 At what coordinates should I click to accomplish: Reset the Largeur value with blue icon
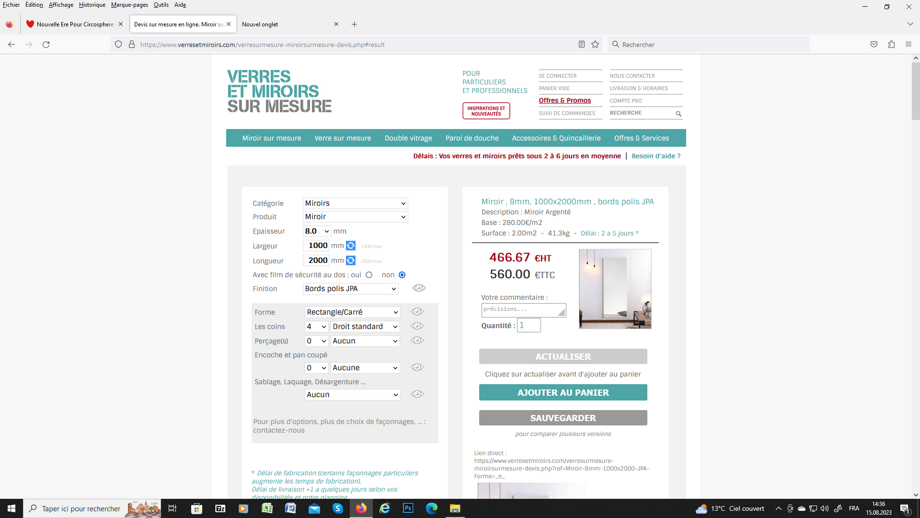(351, 245)
